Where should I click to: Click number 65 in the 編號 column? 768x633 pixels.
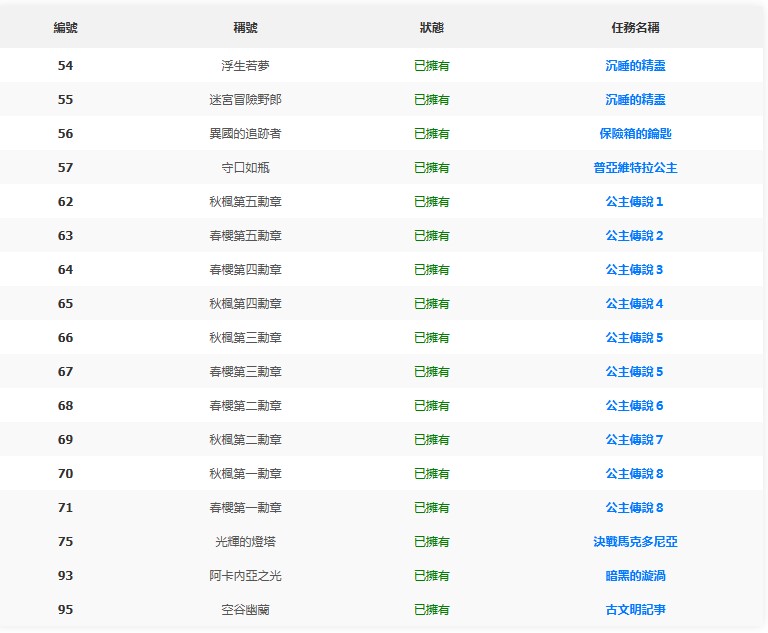pyautogui.click(x=66, y=304)
